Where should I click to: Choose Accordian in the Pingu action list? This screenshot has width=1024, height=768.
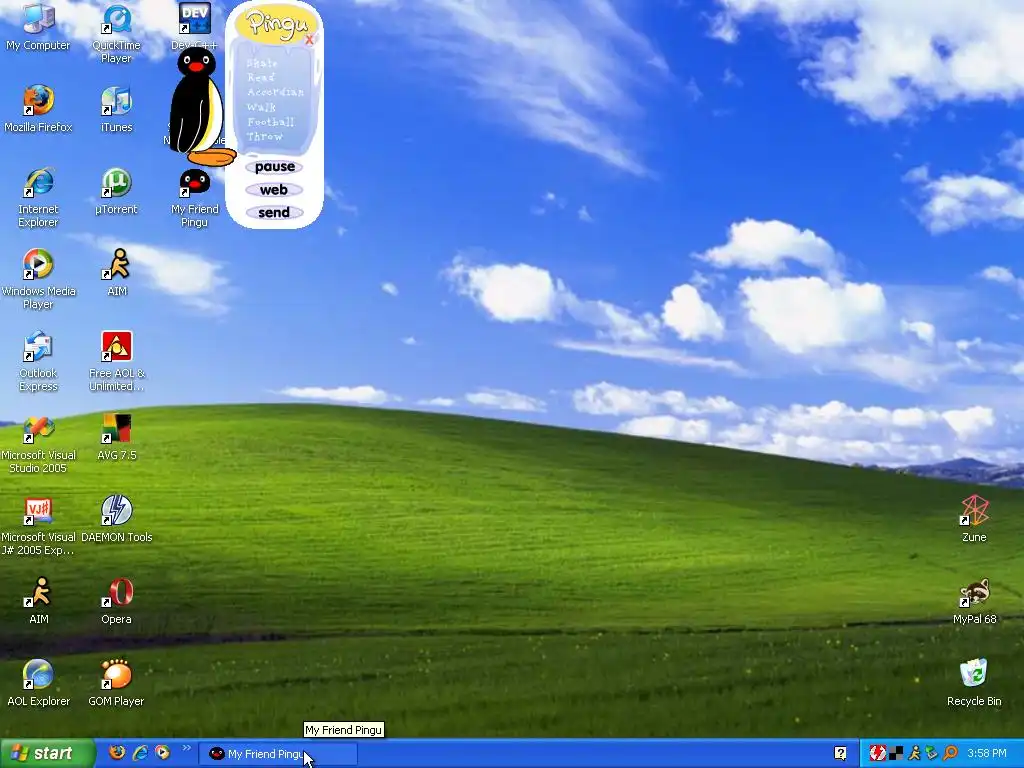[275, 92]
